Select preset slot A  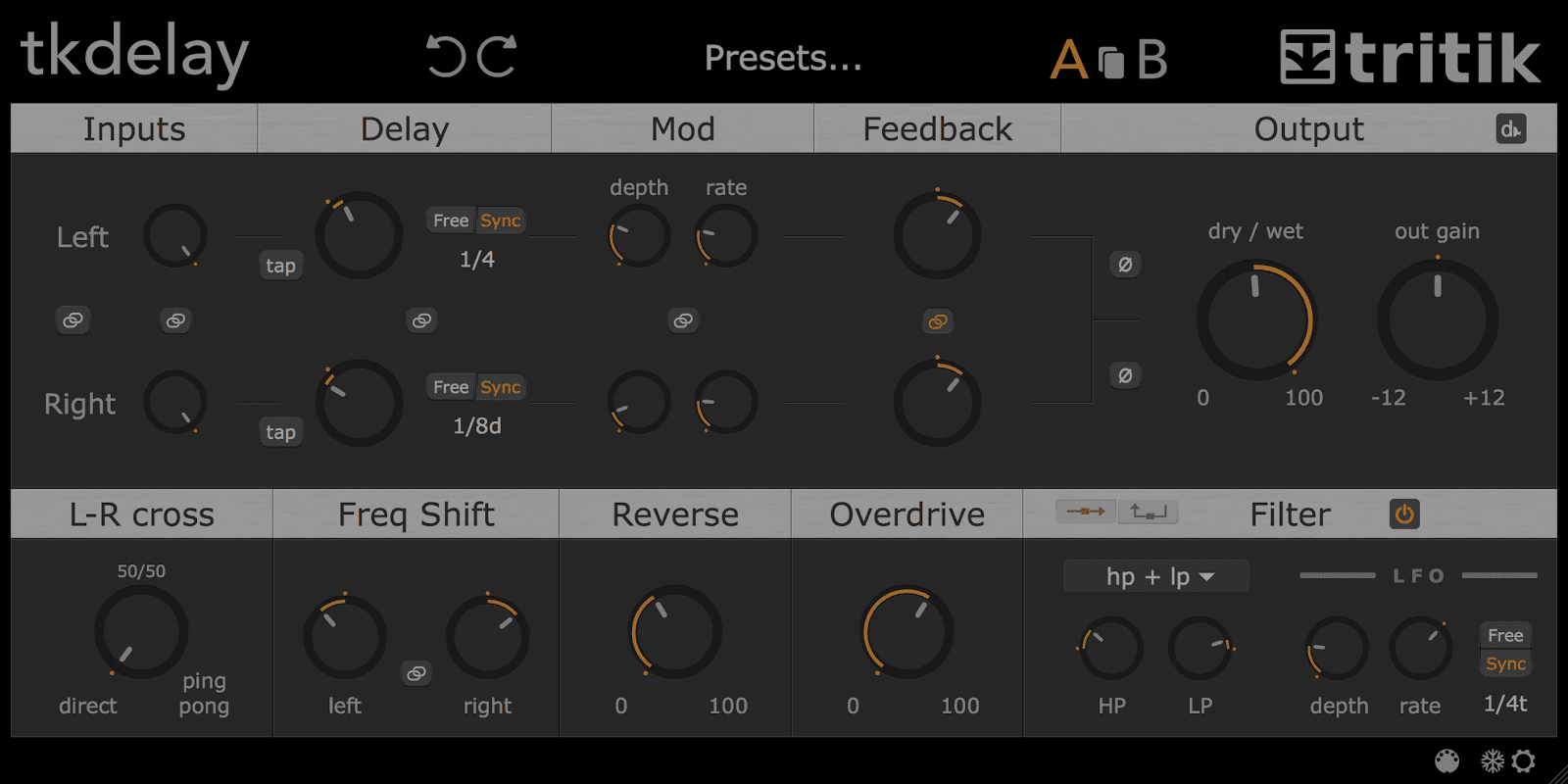[1069, 60]
